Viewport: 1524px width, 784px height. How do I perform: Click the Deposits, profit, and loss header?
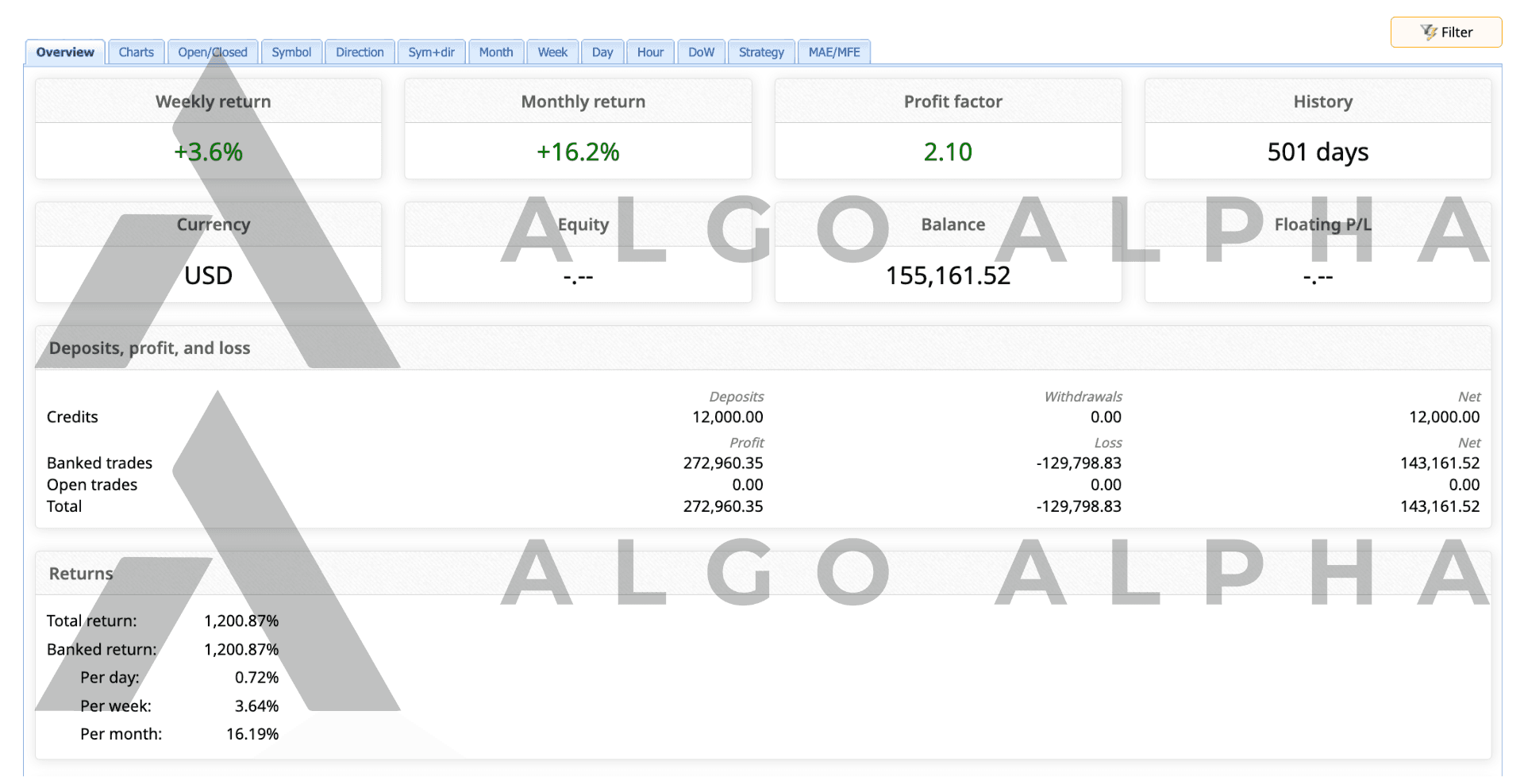[x=149, y=348]
